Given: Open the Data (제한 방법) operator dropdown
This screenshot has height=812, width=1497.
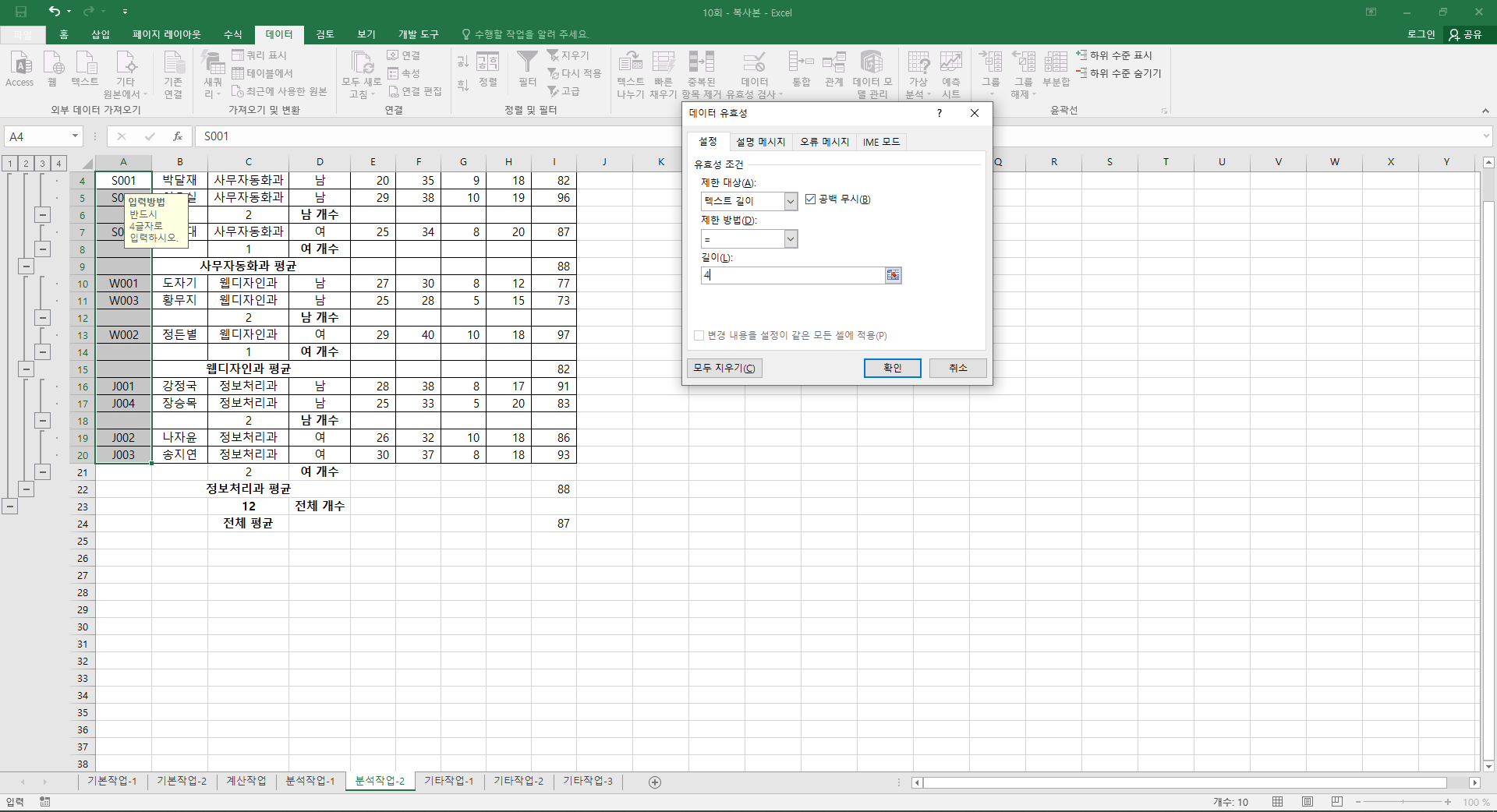Looking at the screenshot, I should coord(791,238).
